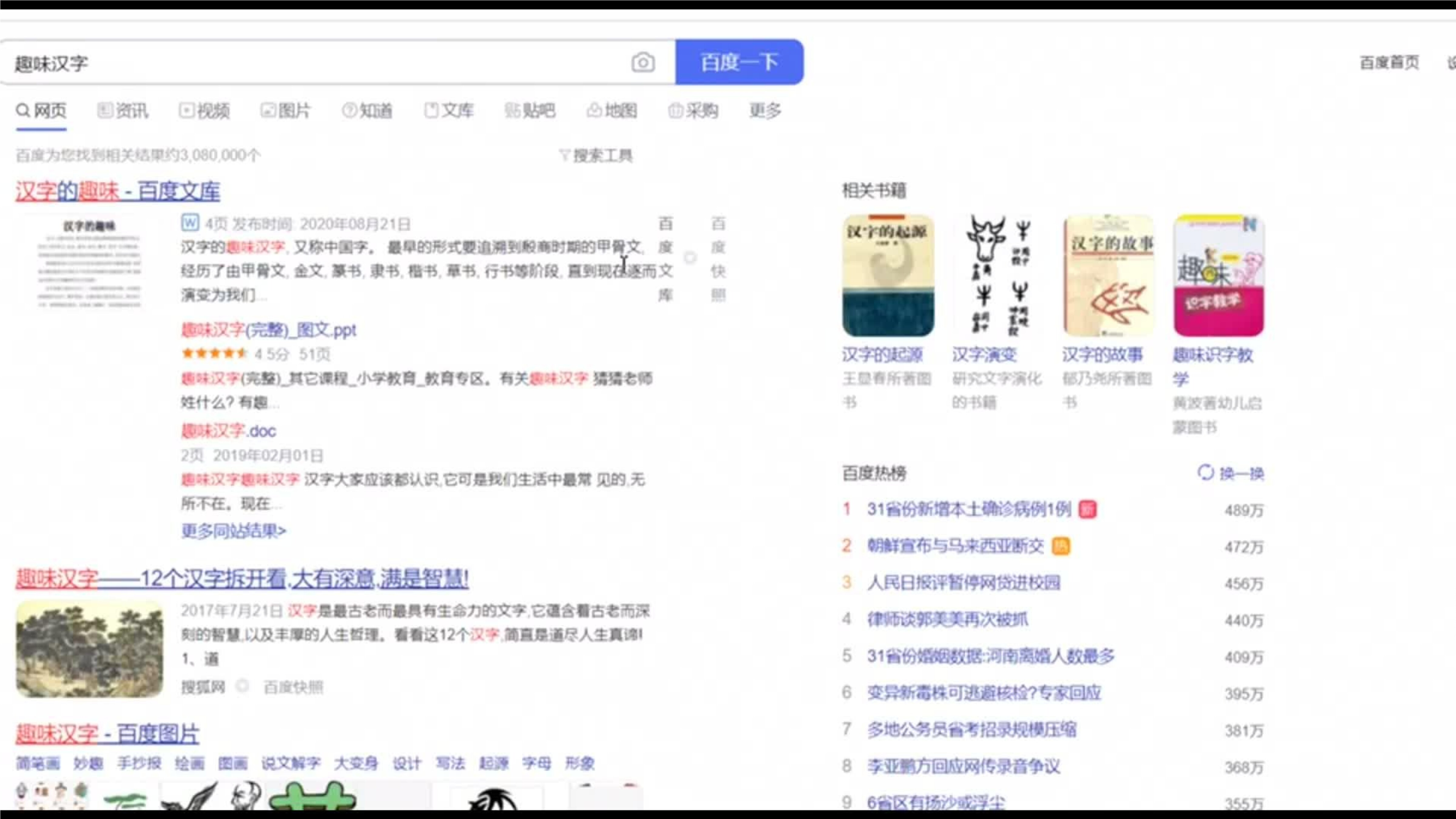Open 趣味汉字 - 百度图片 result

(x=107, y=734)
